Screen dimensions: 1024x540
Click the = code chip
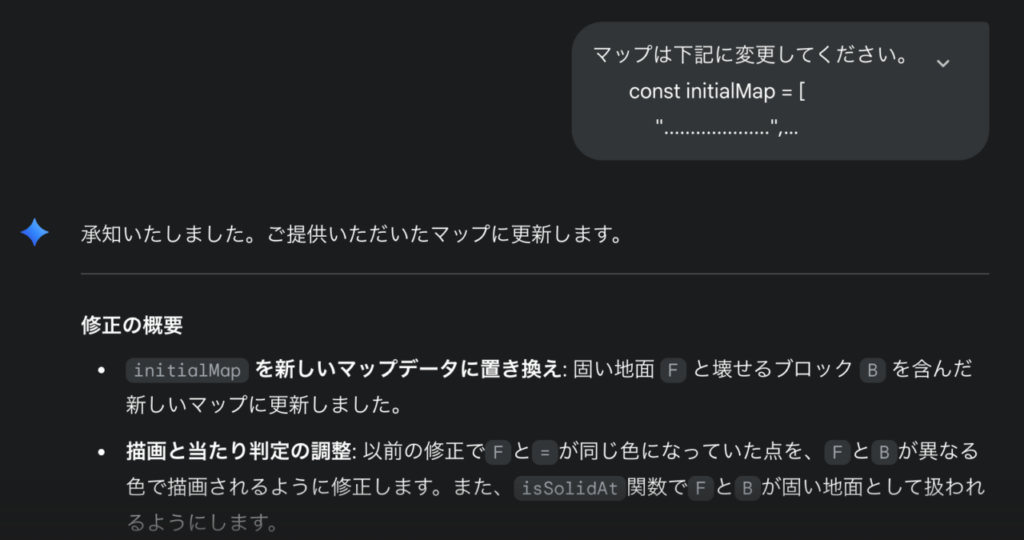click(545, 452)
